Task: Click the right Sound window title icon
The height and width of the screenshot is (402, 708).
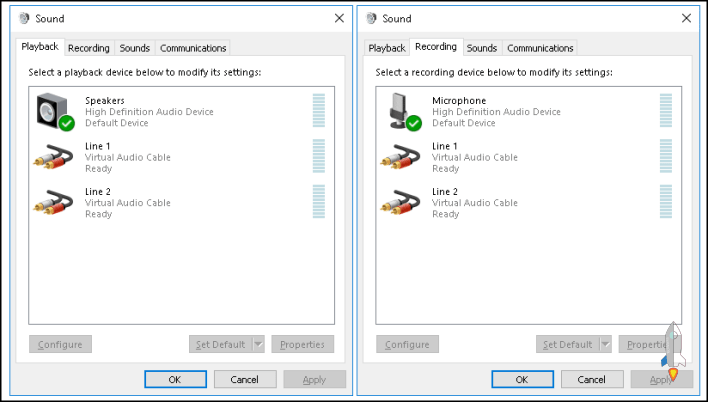Action: [x=371, y=18]
